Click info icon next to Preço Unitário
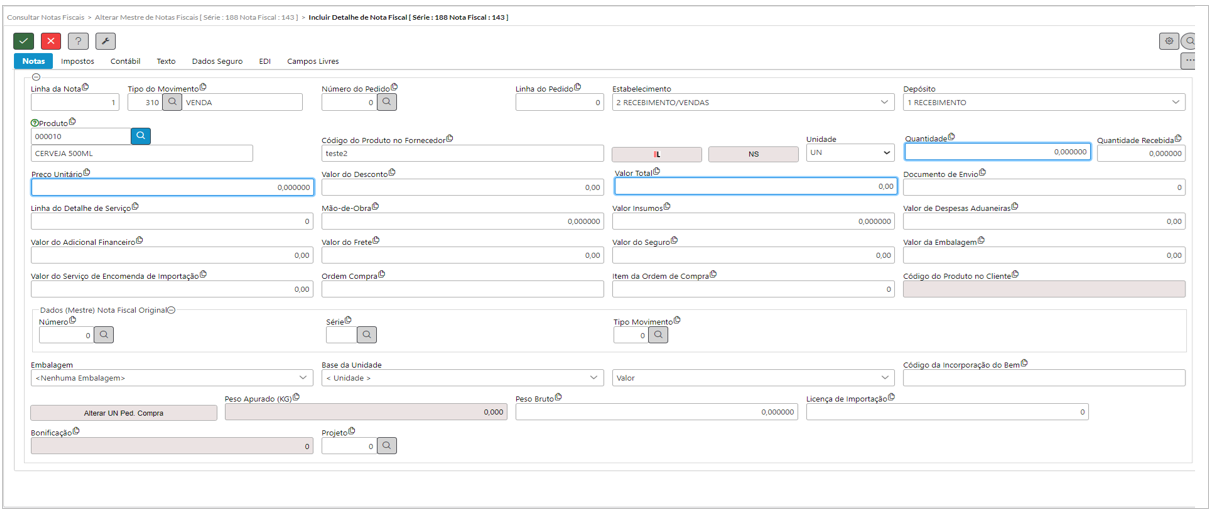1211x510 pixels. pyautogui.click(x=87, y=172)
